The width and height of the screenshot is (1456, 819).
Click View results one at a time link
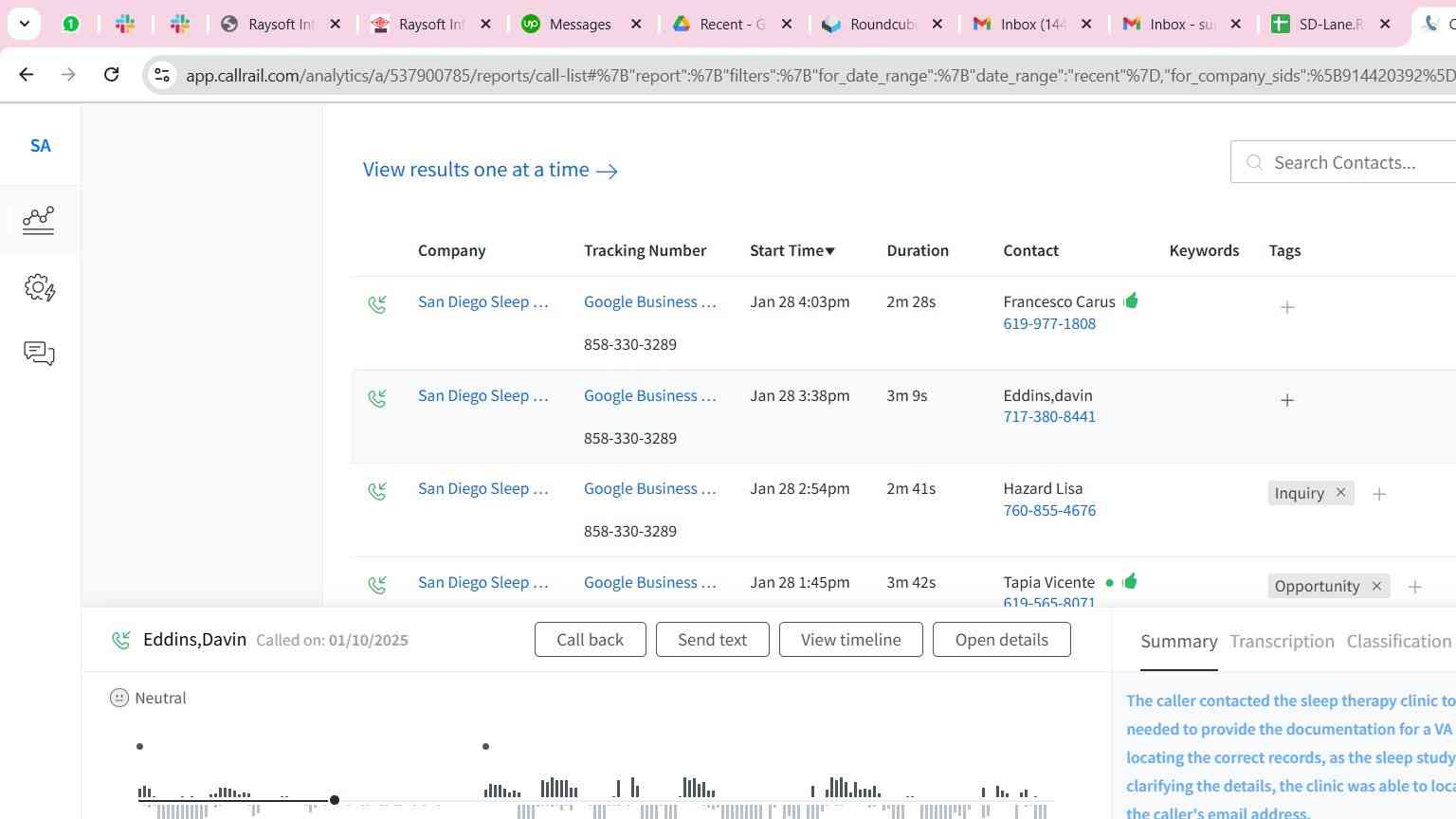[490, 170]
